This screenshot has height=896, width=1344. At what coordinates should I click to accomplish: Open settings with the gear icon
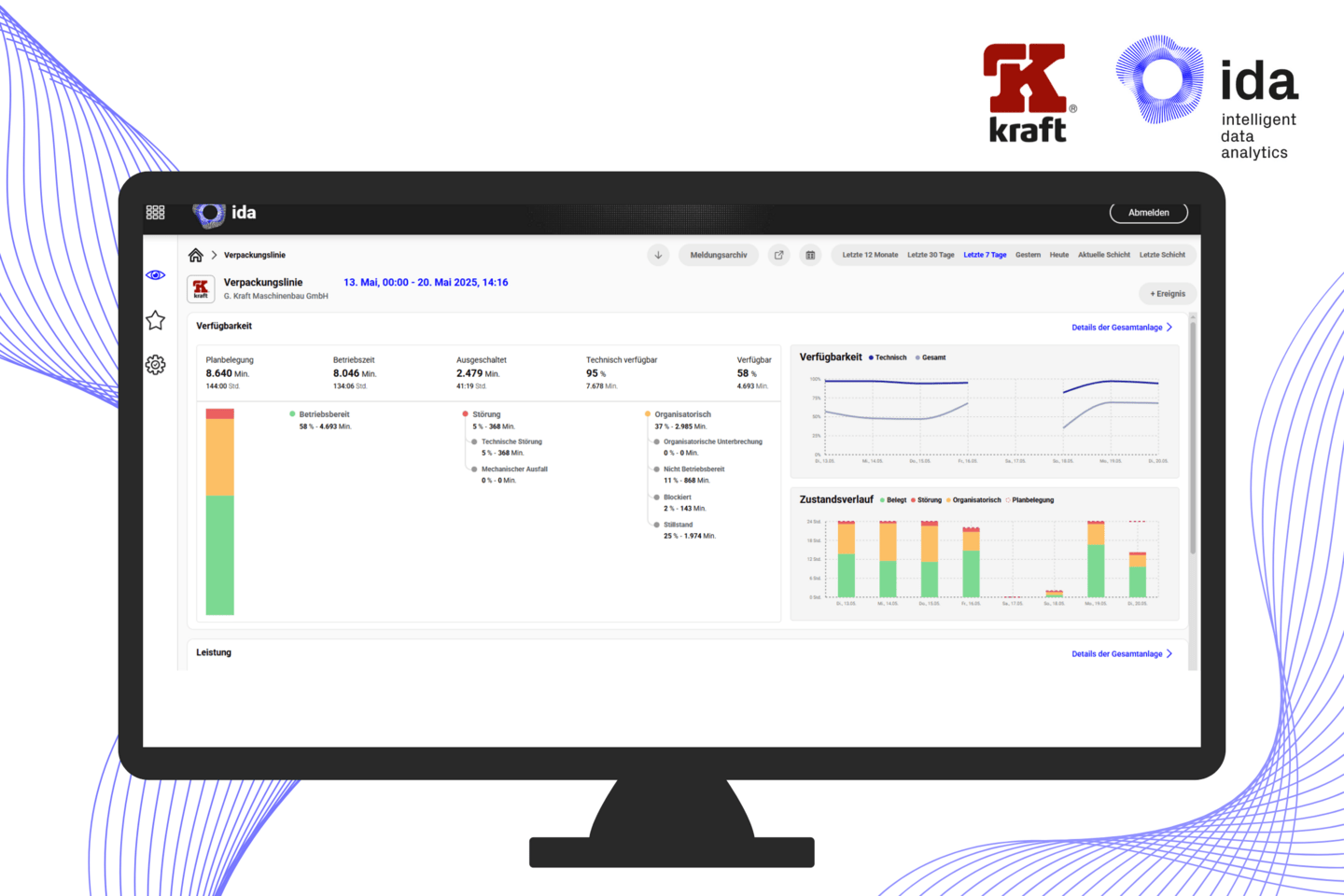point(155,365)
